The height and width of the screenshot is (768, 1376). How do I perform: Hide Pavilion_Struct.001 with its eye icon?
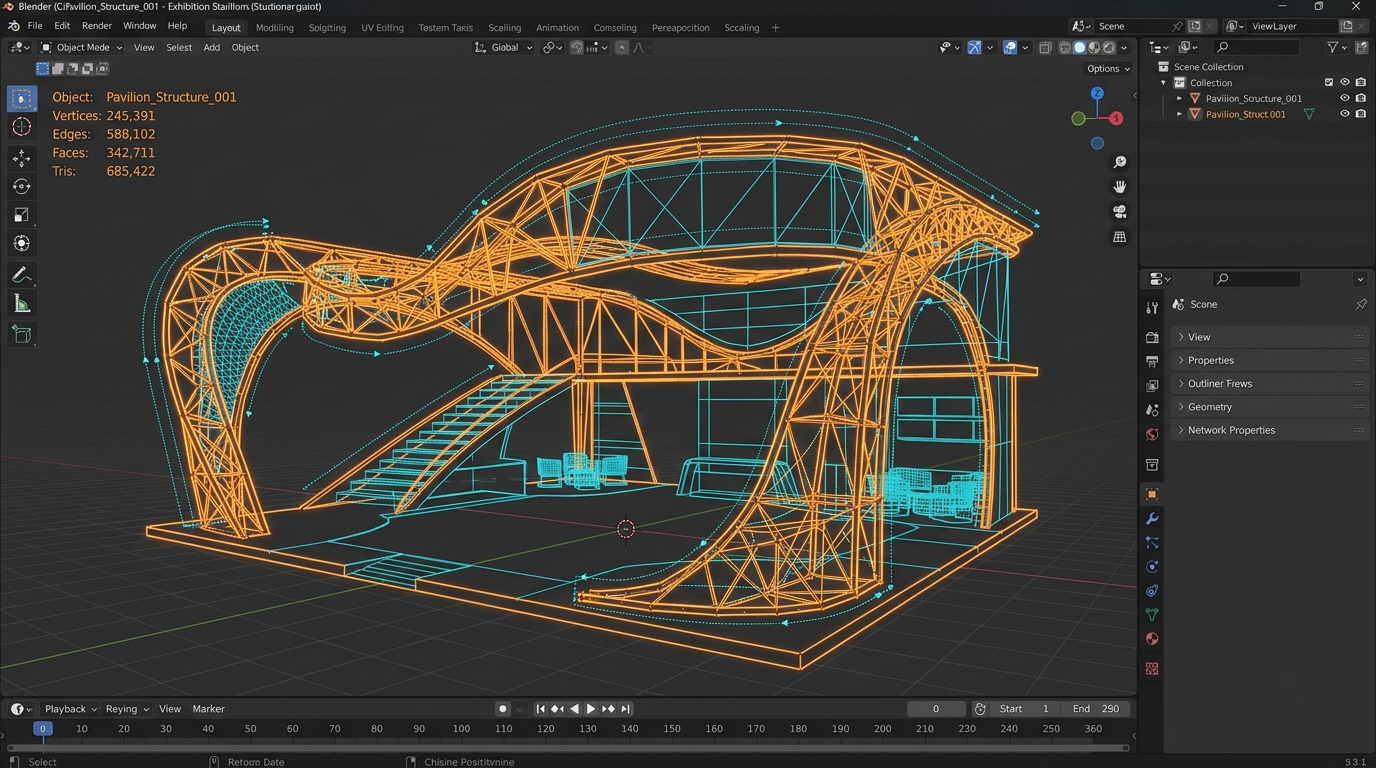pos(1345,114)
